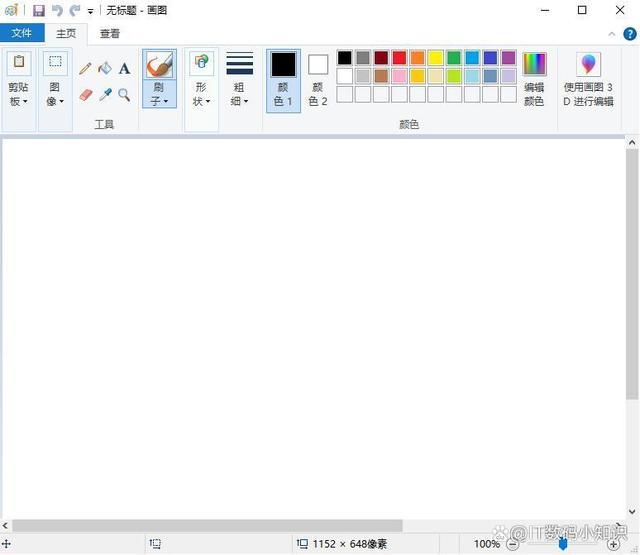
Task: Pick the black color swatch
Action: (x=344, y=58)
